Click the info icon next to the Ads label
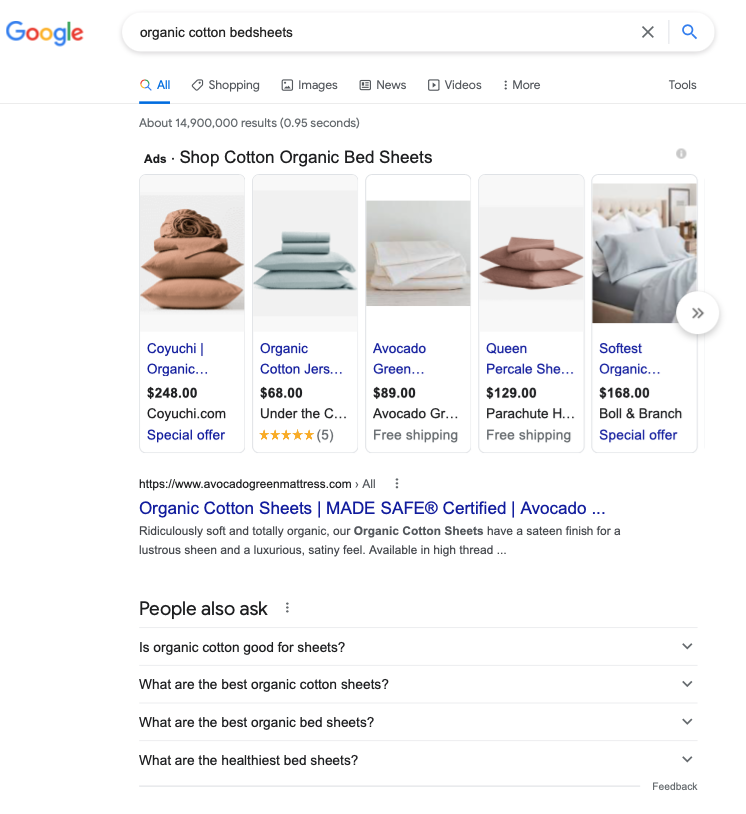Viewport: 746px width, 814px height. coord(681,153)
